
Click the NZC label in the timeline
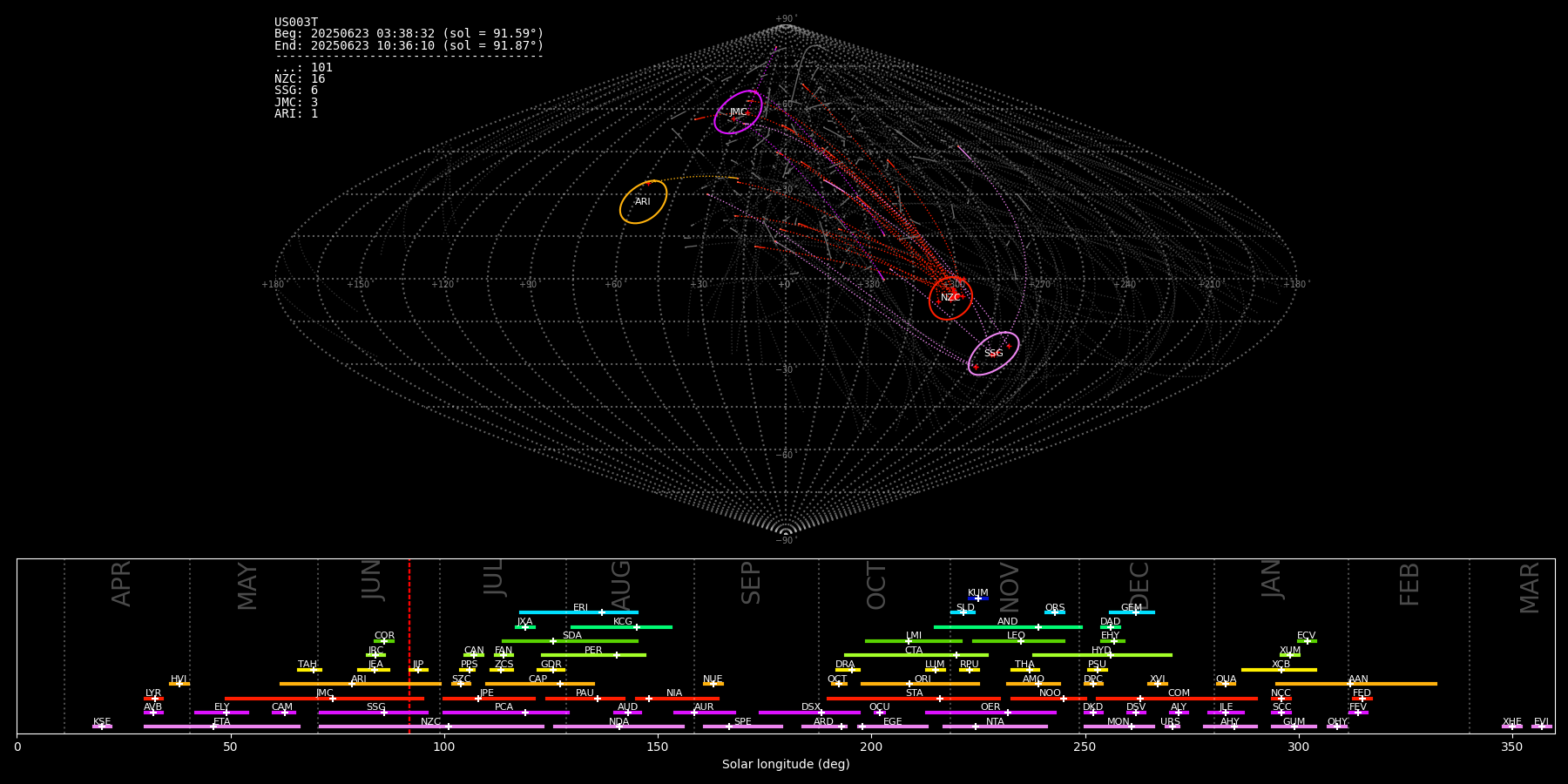[430, 721]
